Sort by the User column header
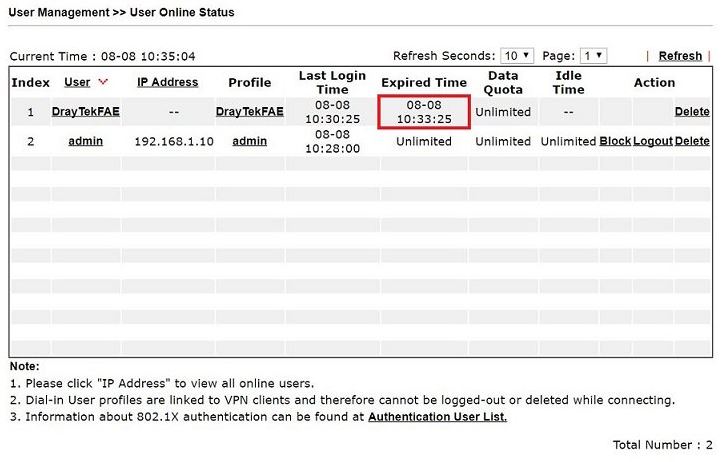721x462 pixels. (77, 82)
